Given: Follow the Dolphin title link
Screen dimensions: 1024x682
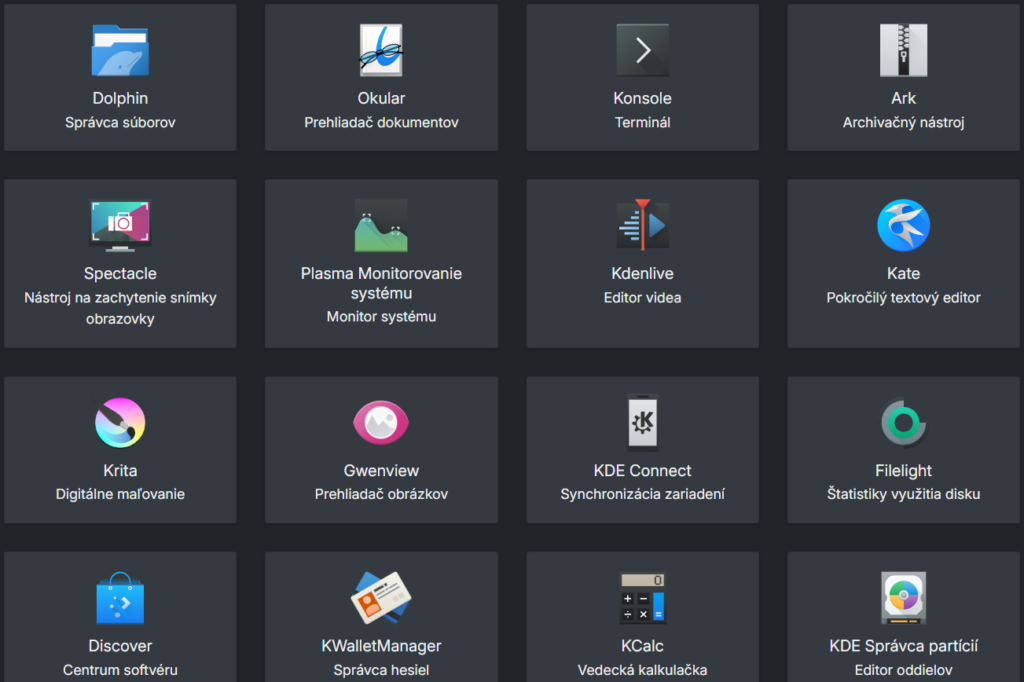Looking at the screenshot, I should point(120,98).
